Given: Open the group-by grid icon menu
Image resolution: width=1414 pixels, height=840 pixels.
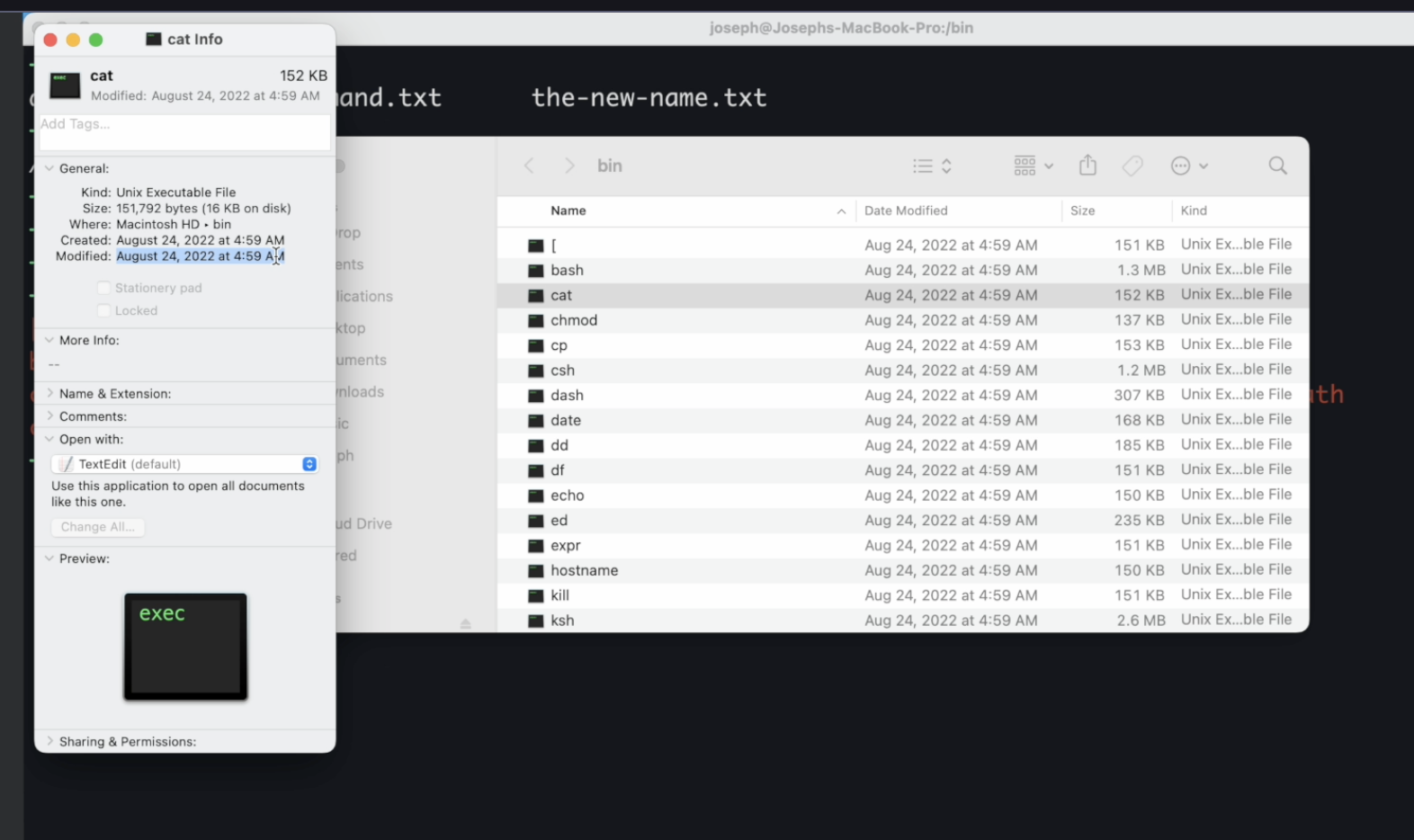Looking at the screenshot, I should point(1033,165).
